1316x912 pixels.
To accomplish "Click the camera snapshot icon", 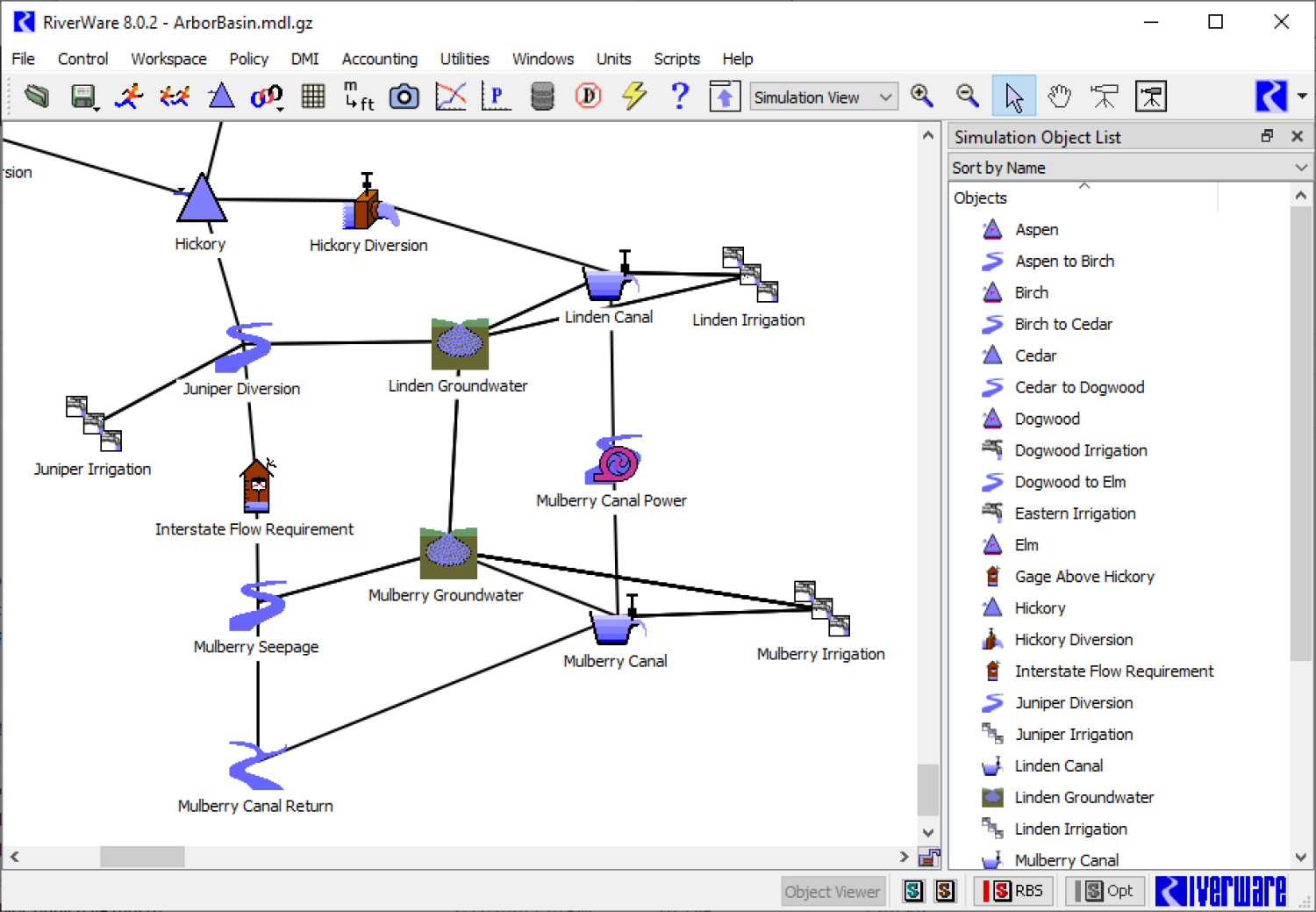I will point(404,96).
